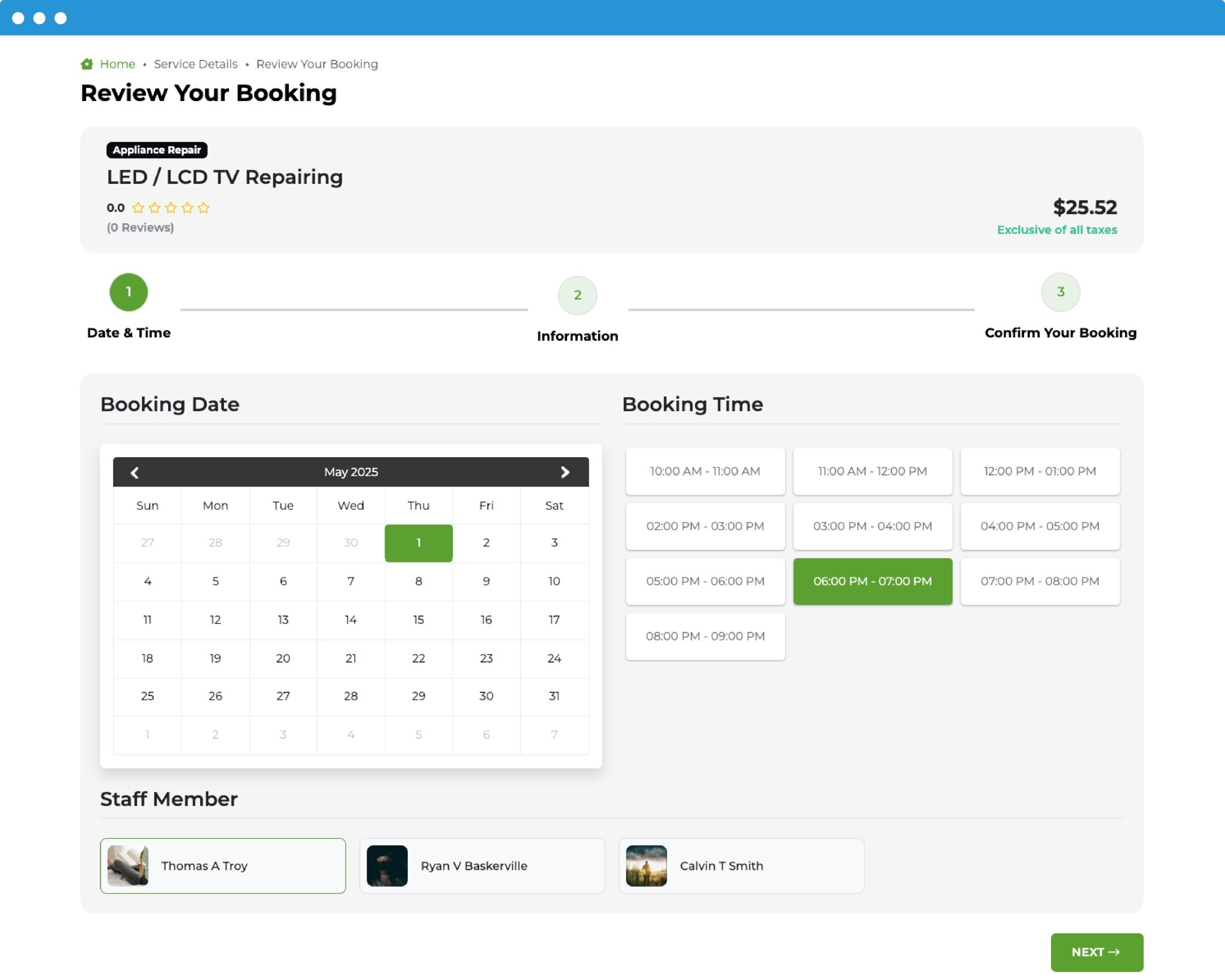
Task: Click Thomas A Troy's profile photo
Action: coord(128,866)
